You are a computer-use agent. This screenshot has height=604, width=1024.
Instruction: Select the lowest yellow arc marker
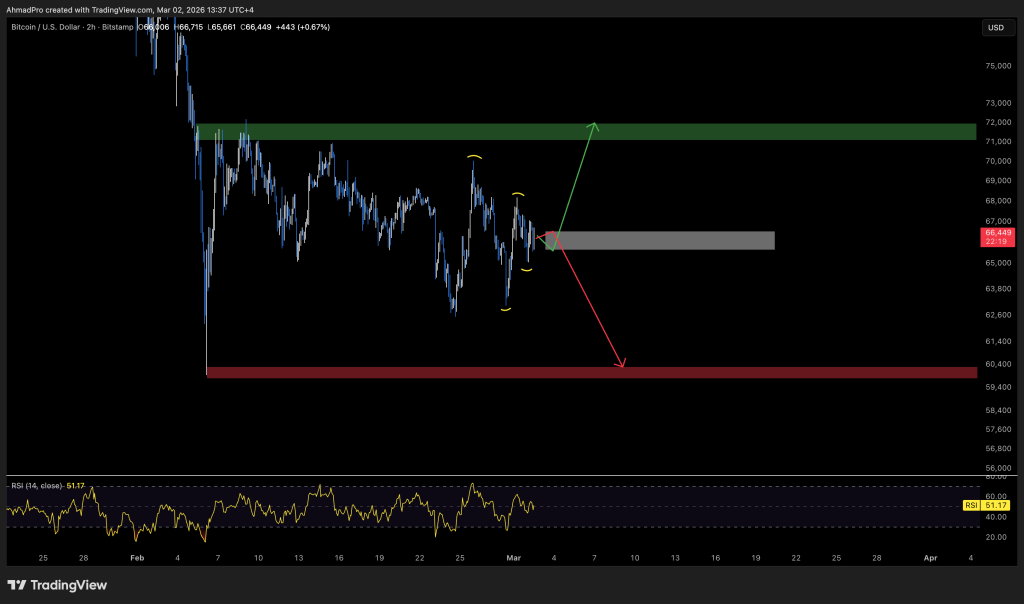coord(506,309)
